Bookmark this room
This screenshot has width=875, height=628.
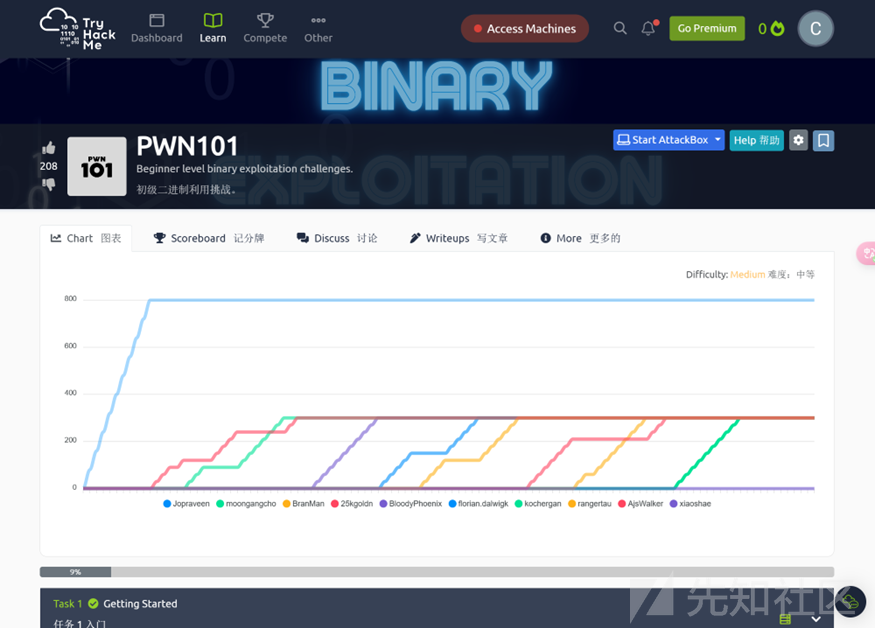pyautogui.click(x=824, y=140)
